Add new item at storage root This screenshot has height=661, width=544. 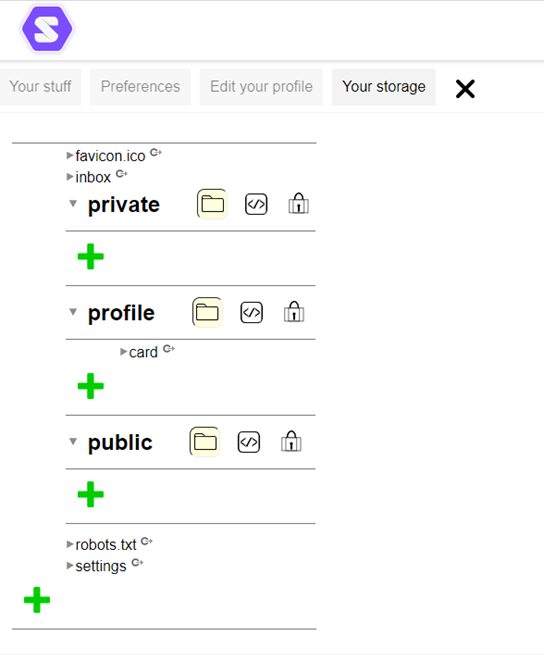pyautogui.click(x=37, y=600)
